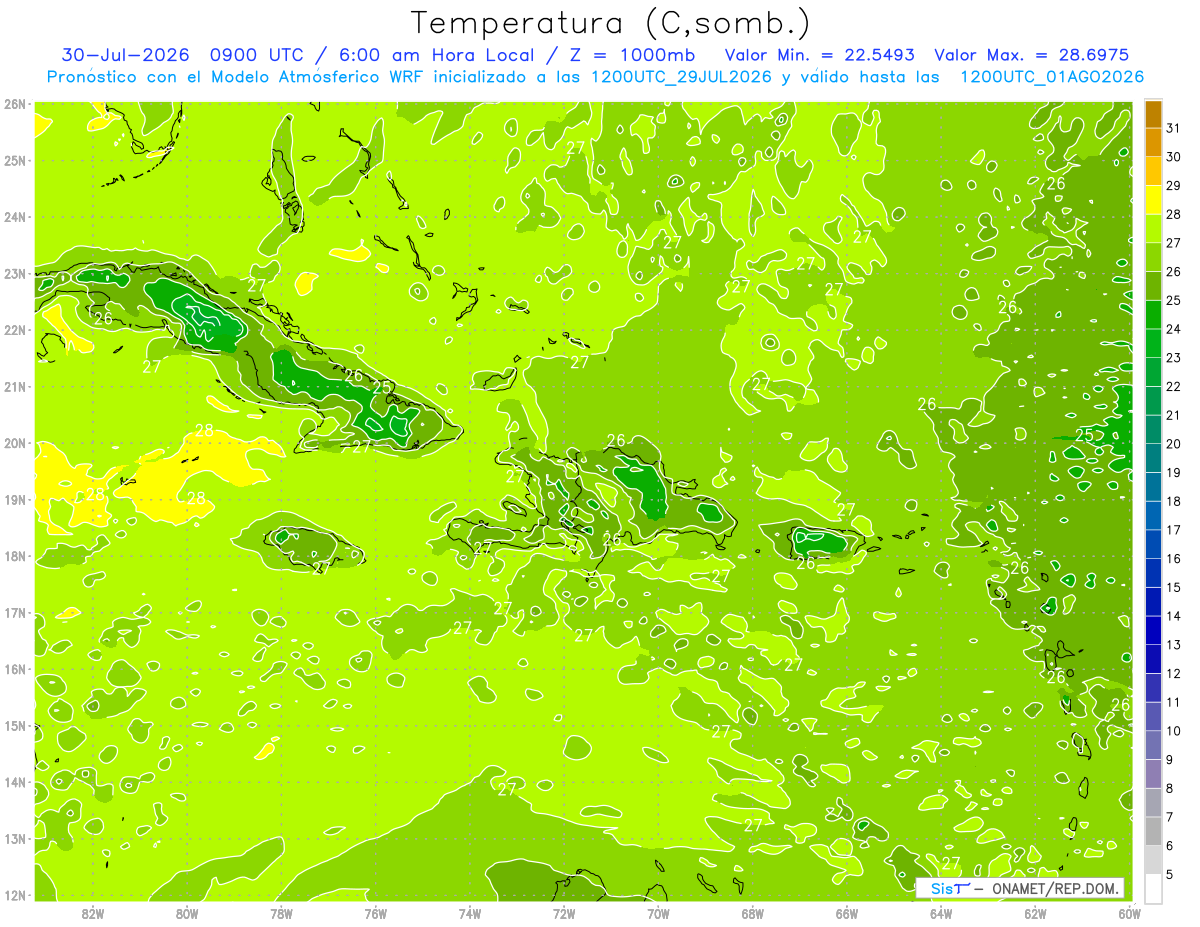Click the '24N' latitude axis label
1200x927 pixels.
coord(14,217)
